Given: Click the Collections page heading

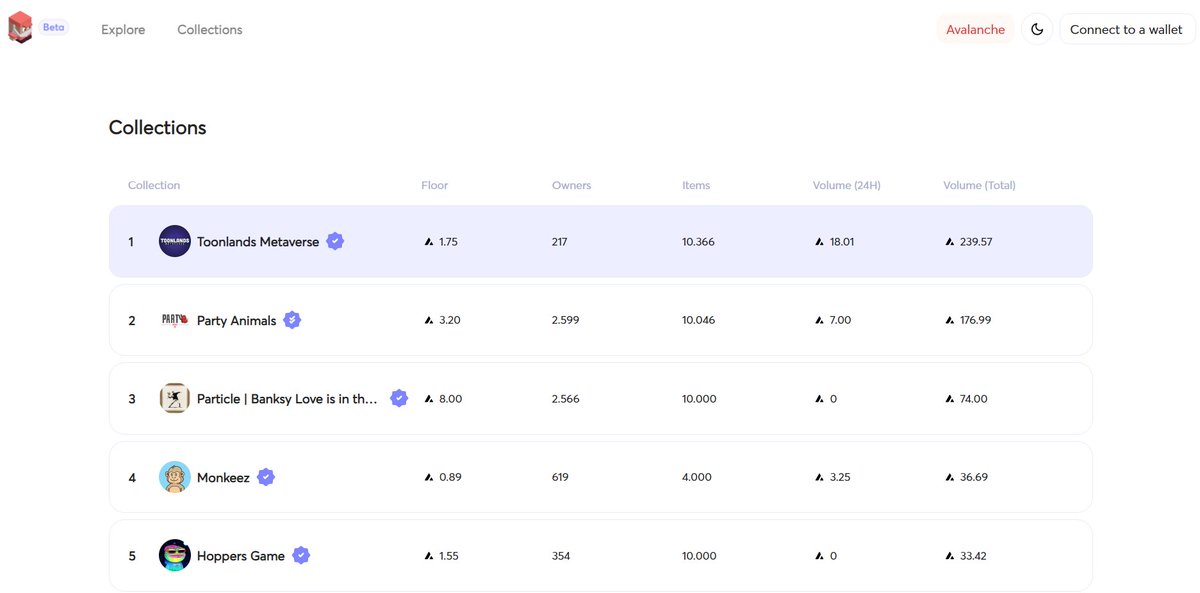Looking at the screenshot, I should point(158,128).
